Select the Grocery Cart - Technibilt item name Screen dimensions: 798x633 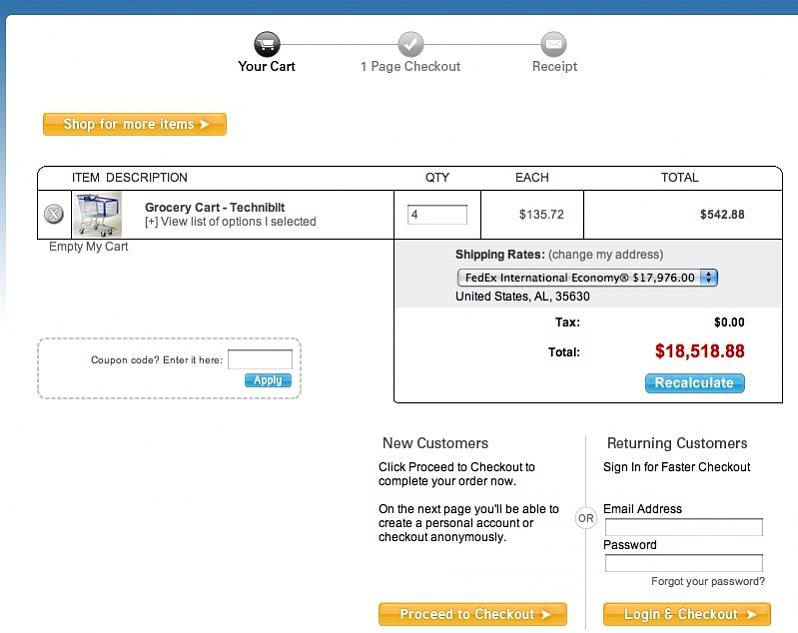215,208
